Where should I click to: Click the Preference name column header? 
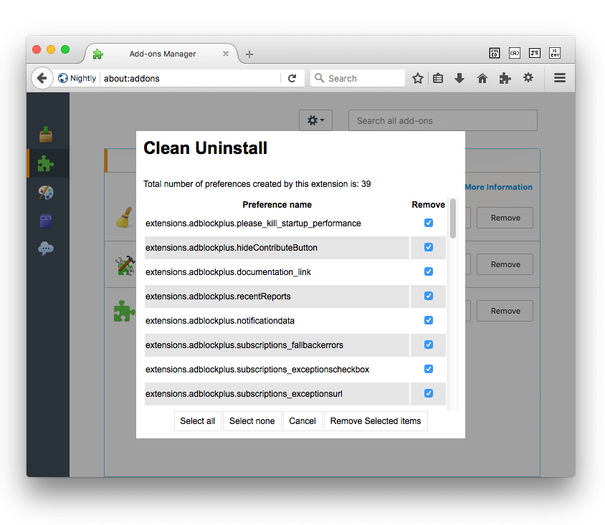tap(277, 205)
